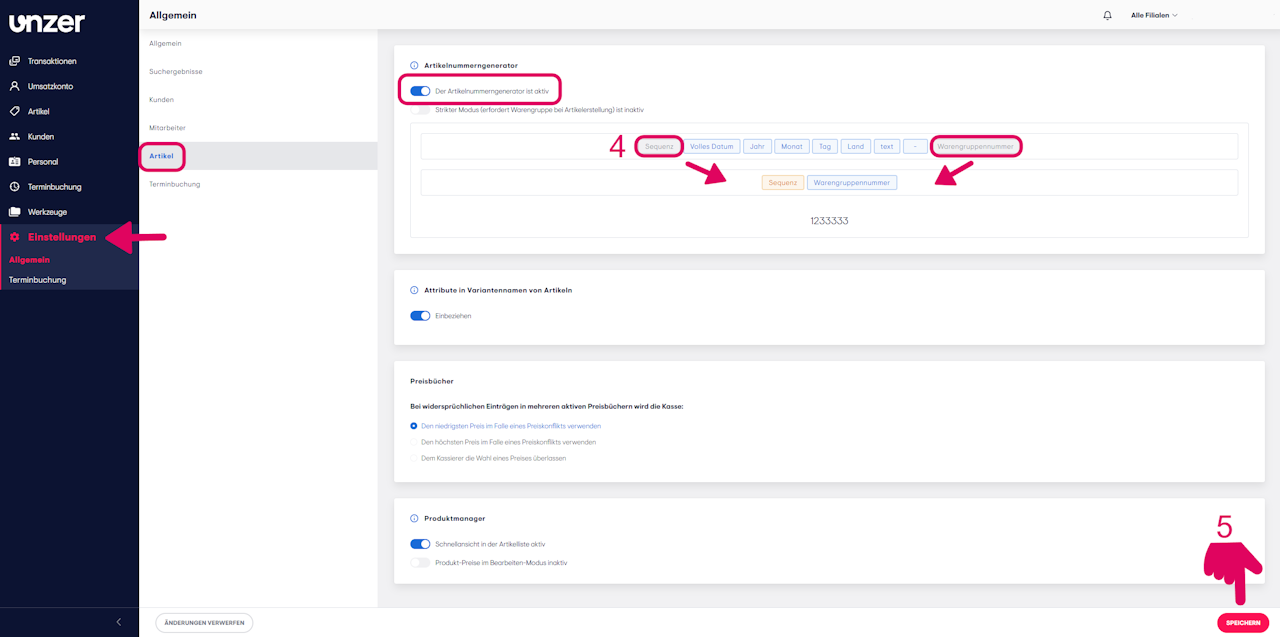Viewport: 1280px width, 637px height.
Task: Open the Alle Filialen dropdown
Action: pyautogui.click(x=1154, y=15)
